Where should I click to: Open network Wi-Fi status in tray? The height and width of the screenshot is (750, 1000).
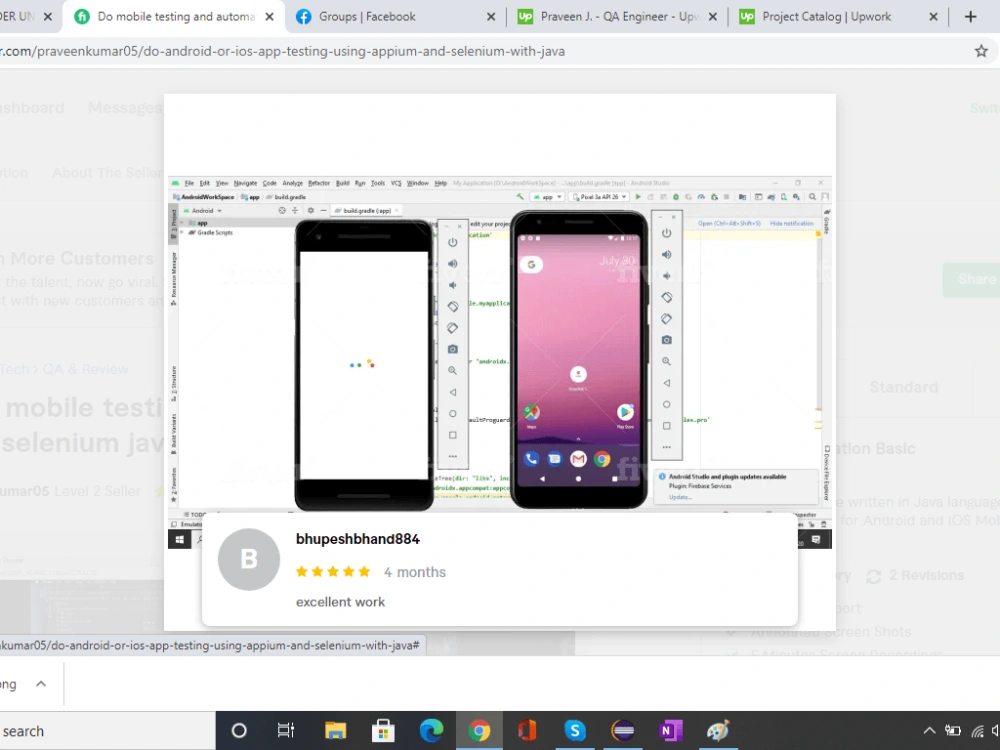[x=977, y=731]
